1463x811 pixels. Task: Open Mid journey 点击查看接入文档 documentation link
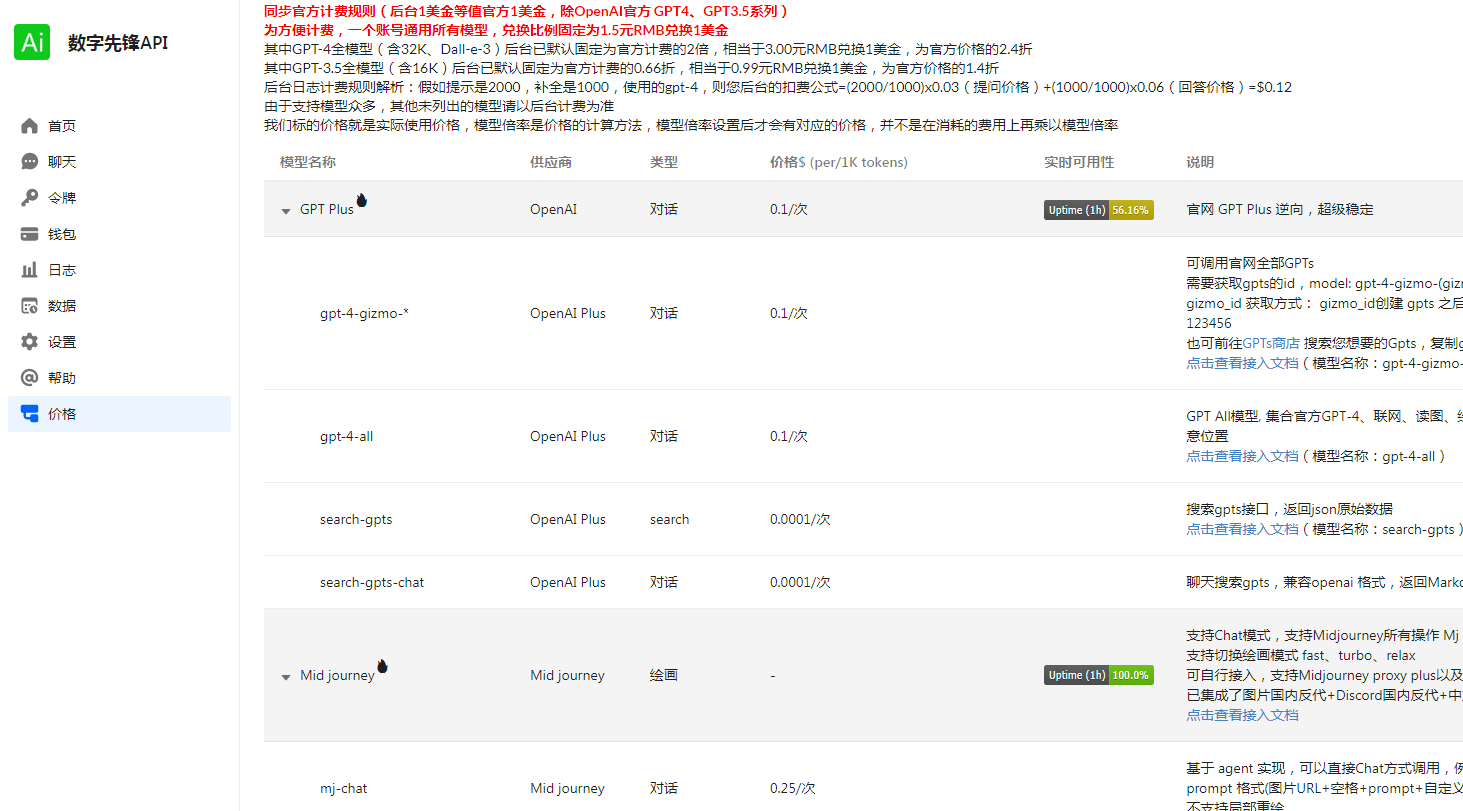pos(1243,715)
